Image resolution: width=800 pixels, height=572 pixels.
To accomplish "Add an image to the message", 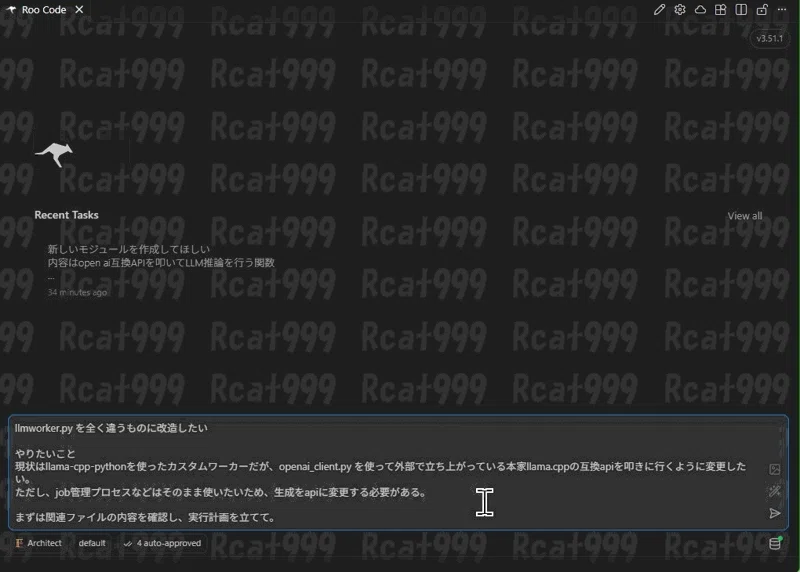I will (774, 469).
